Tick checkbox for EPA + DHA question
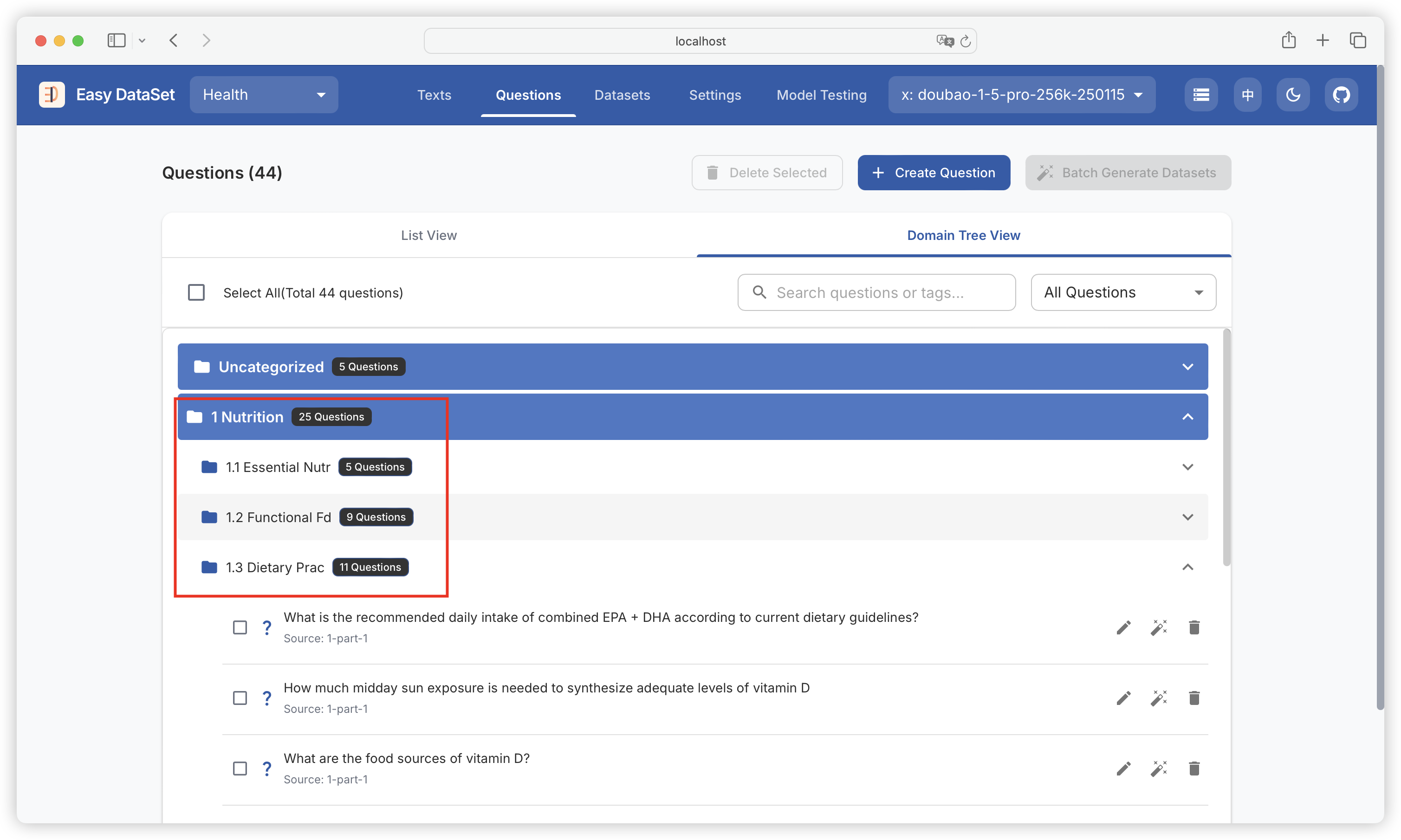Viewport: 1401px width, 840px height. click(240, 627)
